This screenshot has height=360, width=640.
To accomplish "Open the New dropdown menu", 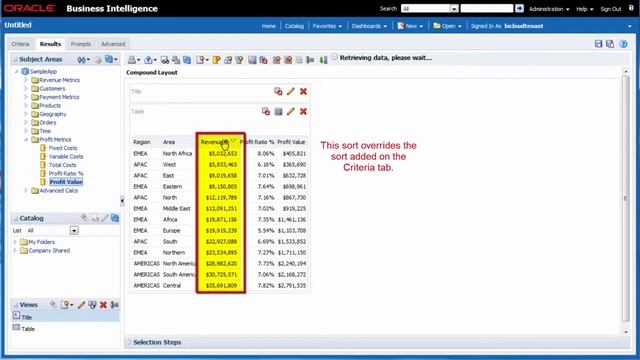I will pos(410,26).
